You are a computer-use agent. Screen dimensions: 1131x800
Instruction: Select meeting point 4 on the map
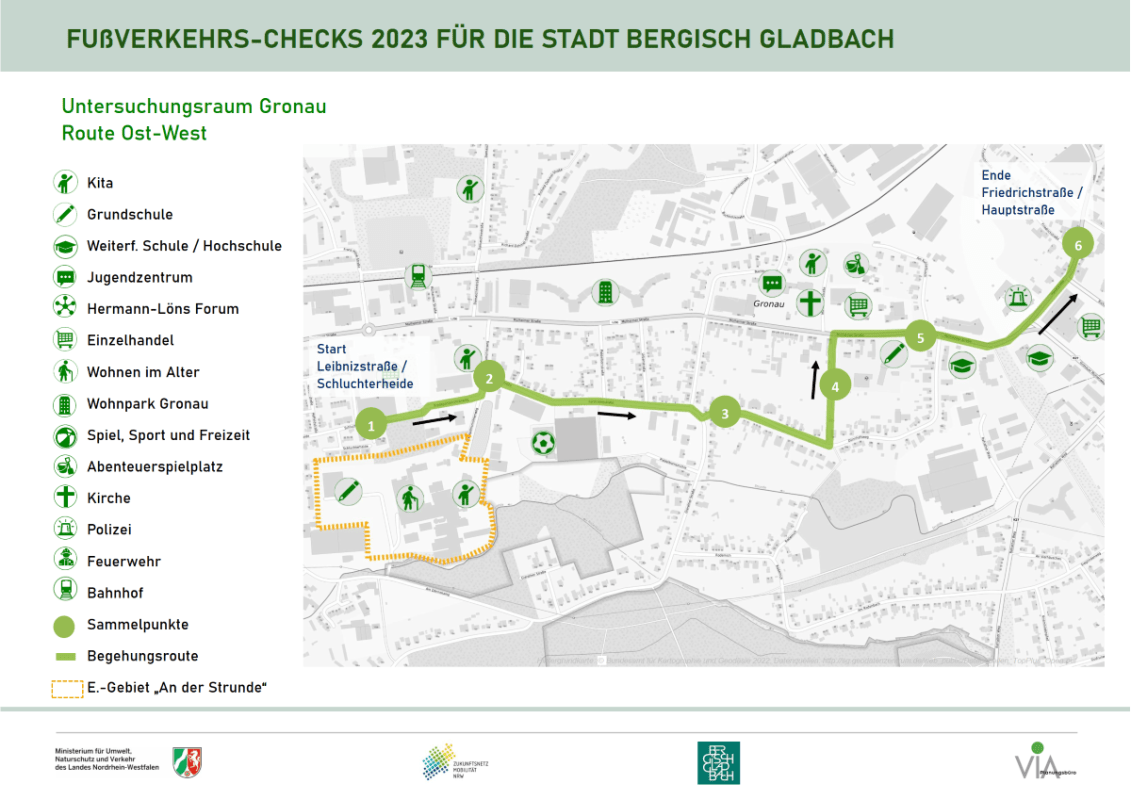(x=835, y=383)
